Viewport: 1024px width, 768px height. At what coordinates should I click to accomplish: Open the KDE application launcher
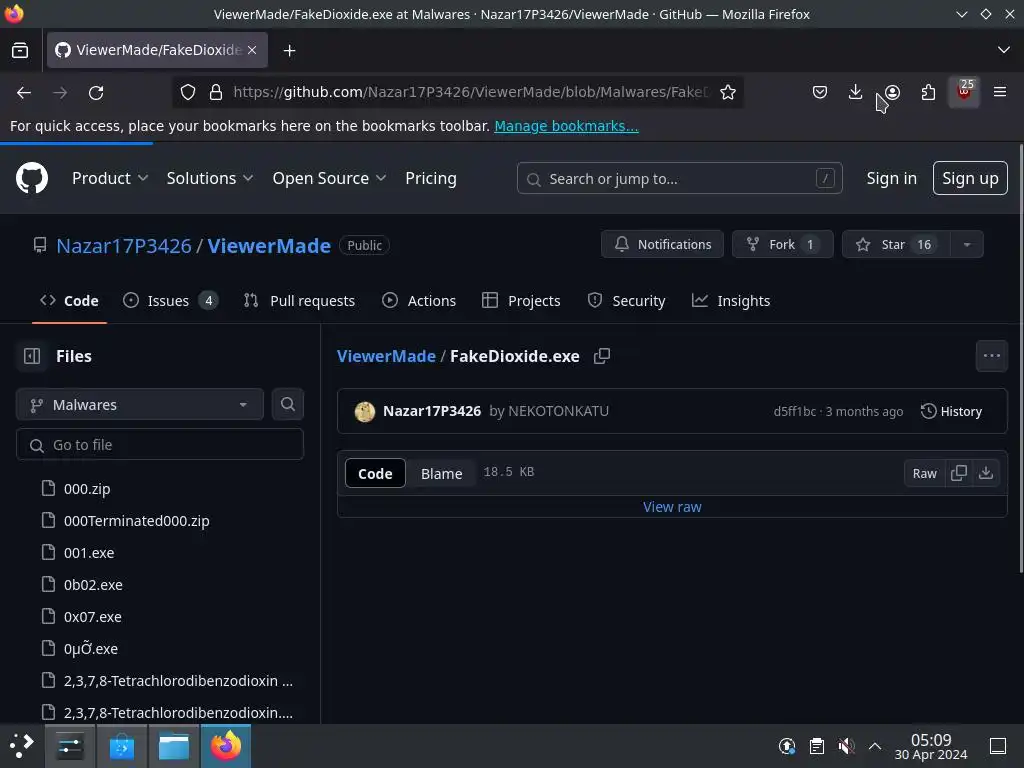(x=22, y=745)
